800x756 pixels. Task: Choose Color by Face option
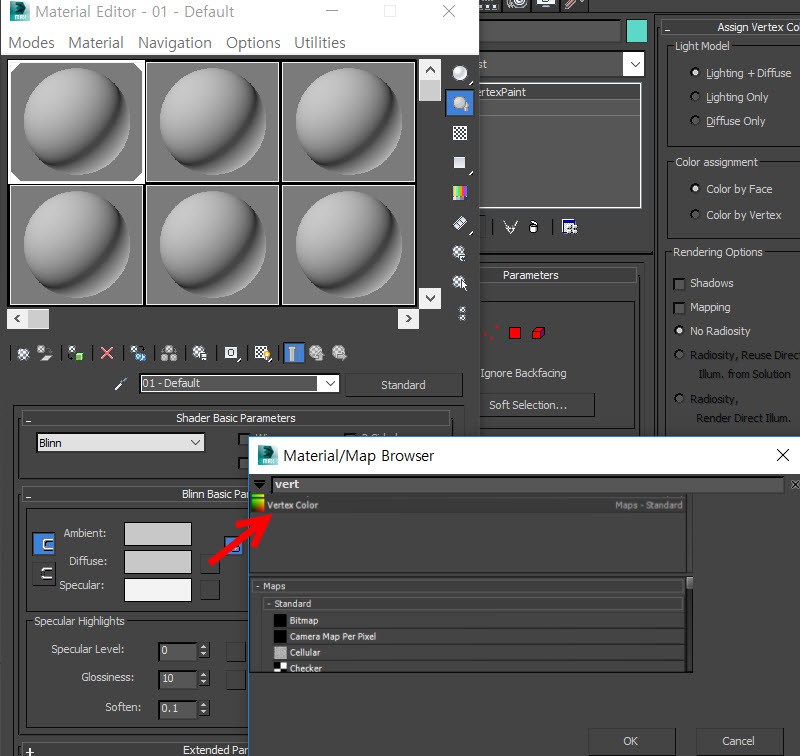pyautogui.click(x=694, y=188)
